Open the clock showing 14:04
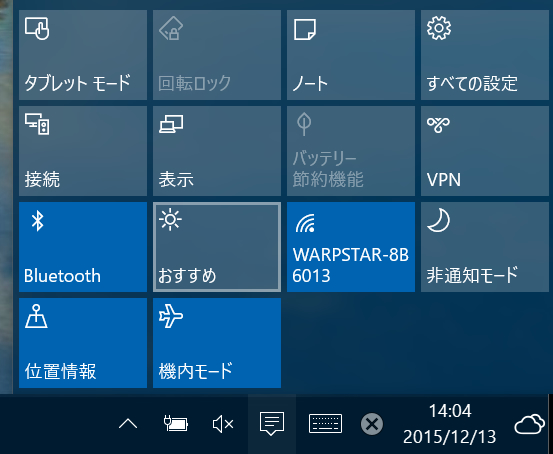 [450, 424]
